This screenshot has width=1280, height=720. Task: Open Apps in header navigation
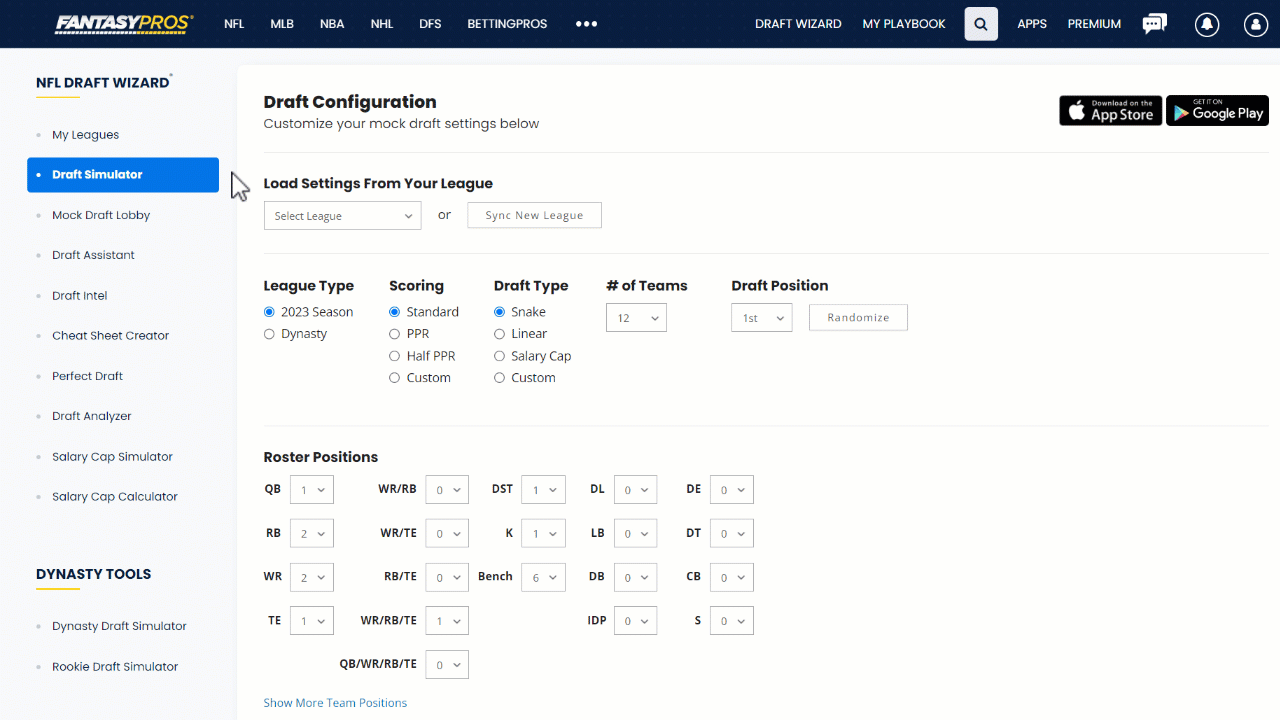[x=1032, y=24]
